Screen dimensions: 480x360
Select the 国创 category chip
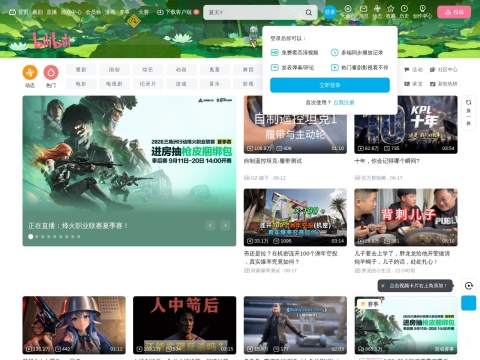coord(114,70)
